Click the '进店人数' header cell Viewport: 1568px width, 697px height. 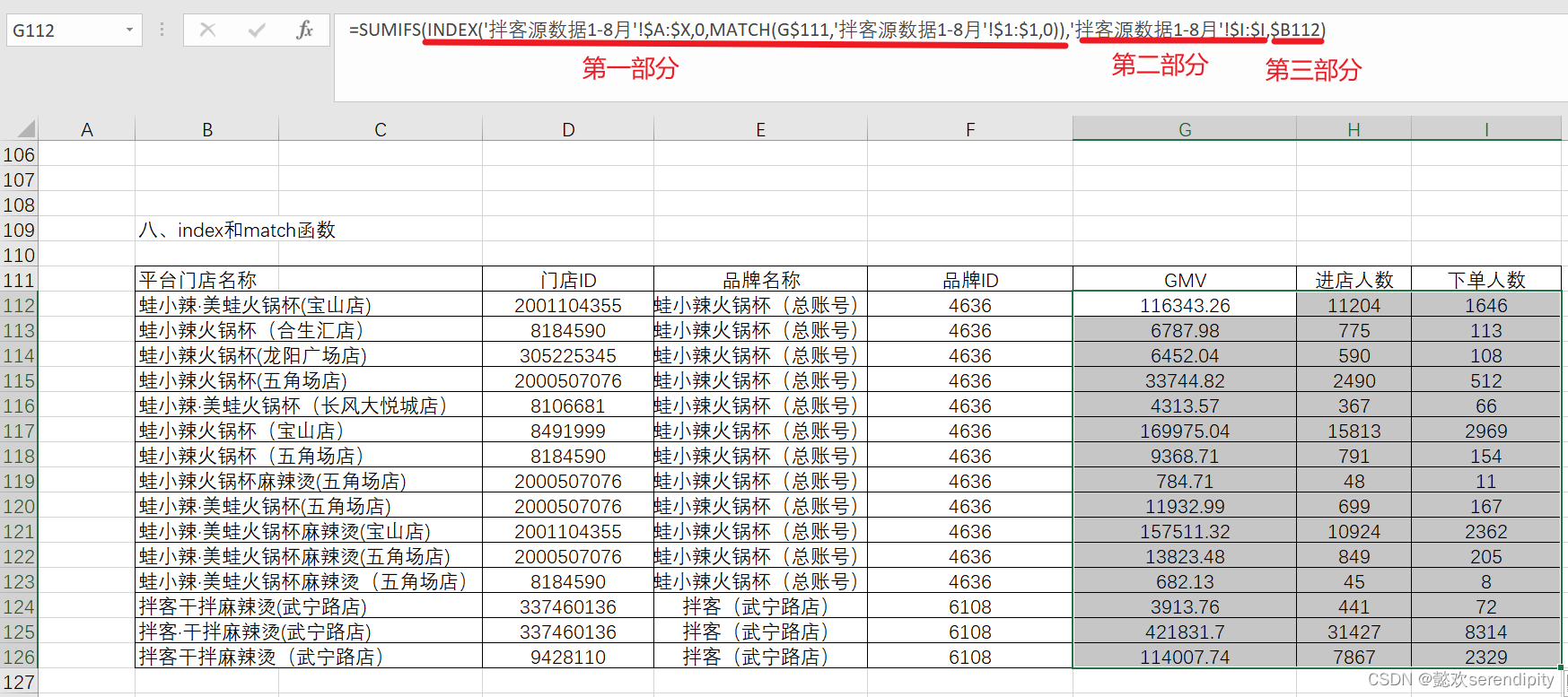coord(1353,280)
